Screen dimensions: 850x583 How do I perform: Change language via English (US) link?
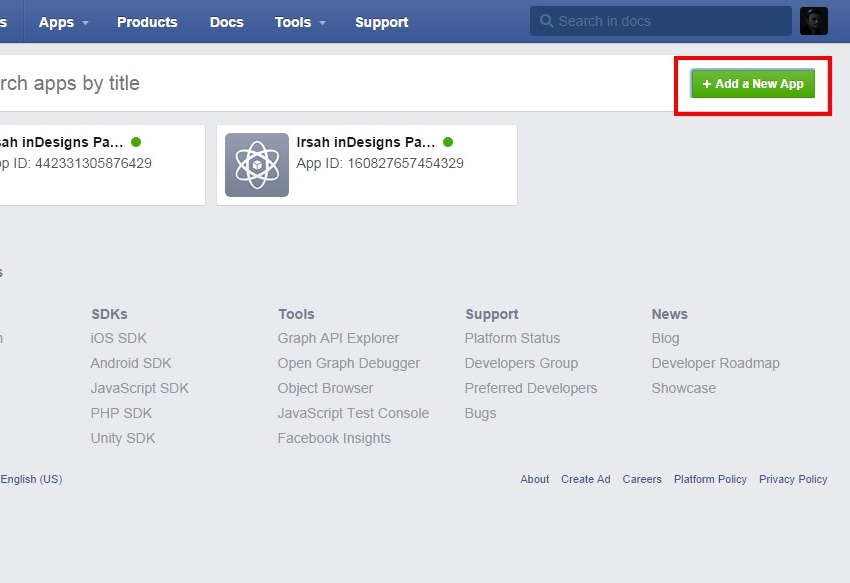tap(31, 479)
